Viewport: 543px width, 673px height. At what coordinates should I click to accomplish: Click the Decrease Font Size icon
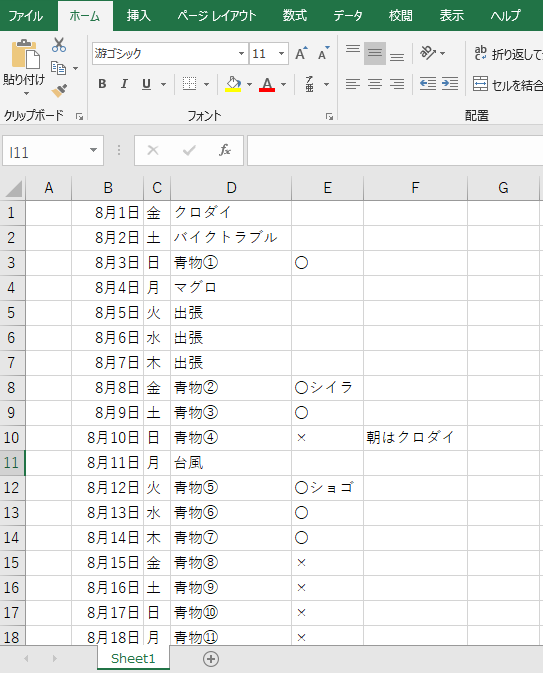pos(323,54)
